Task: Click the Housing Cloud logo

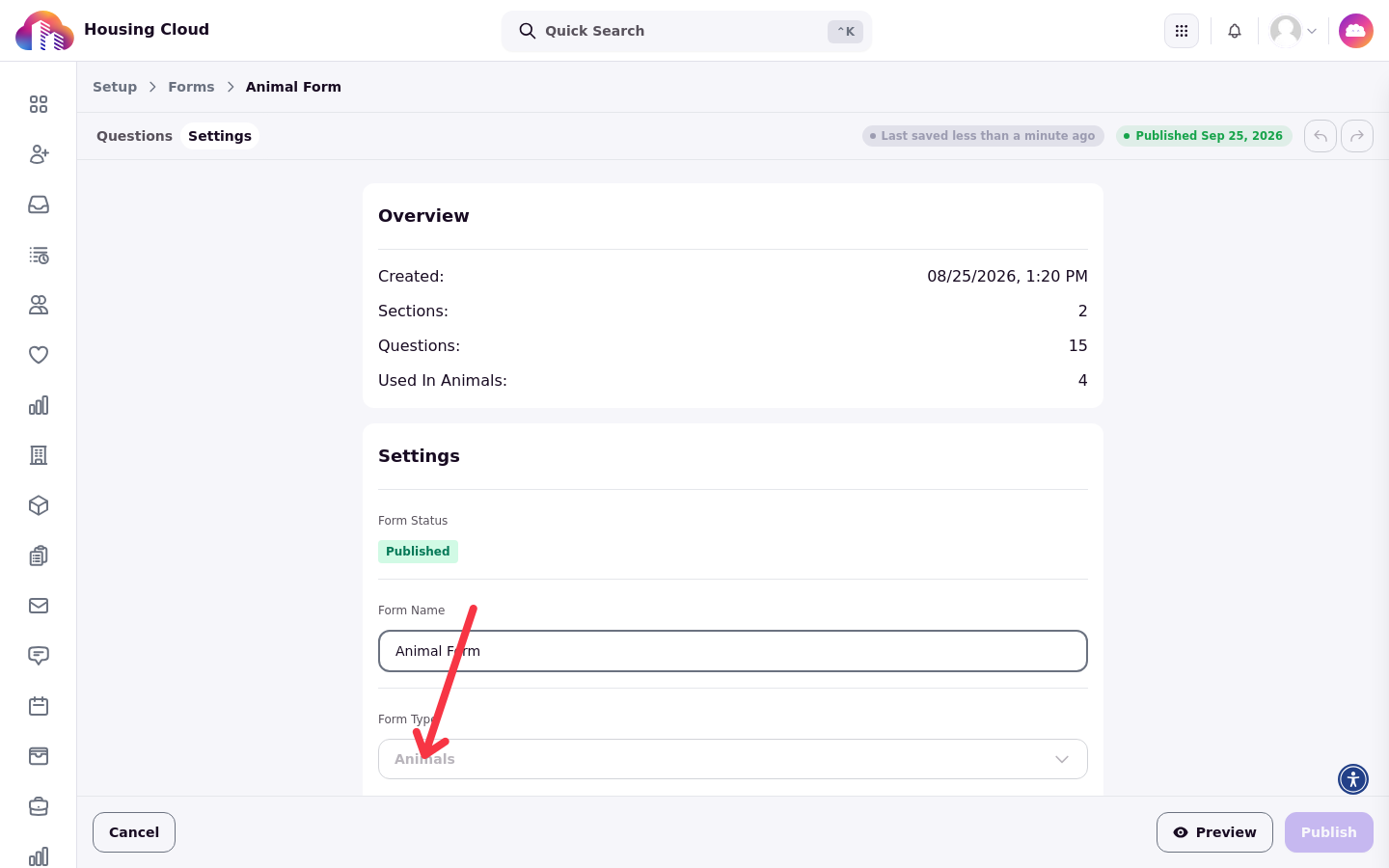Action: point(44,31)
